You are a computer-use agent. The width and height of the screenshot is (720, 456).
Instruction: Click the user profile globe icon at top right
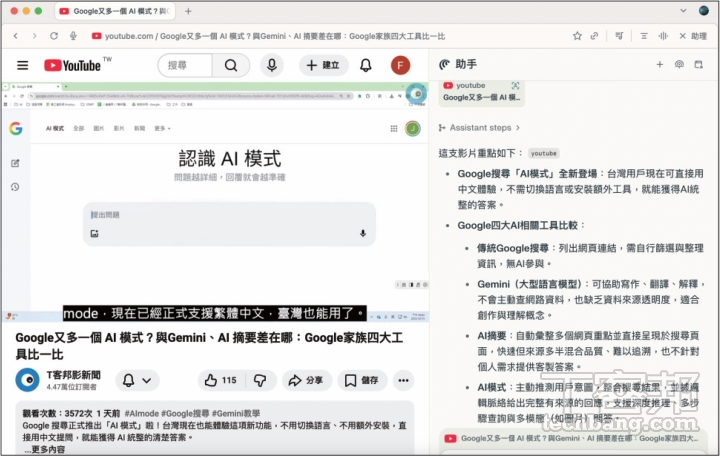pyautogui.click(x=703, y=10)
